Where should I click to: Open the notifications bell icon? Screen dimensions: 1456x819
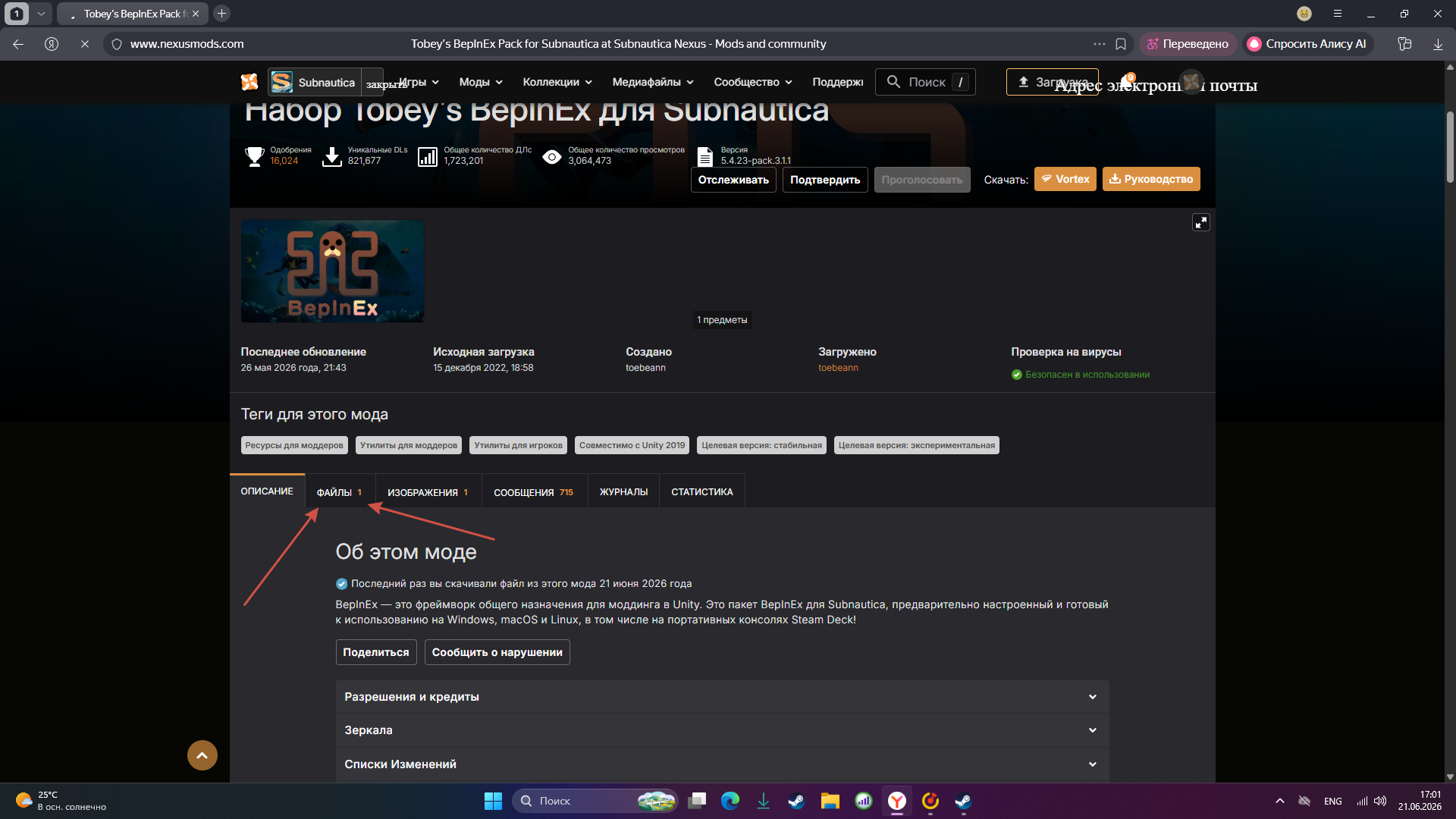pos(1127,82)
